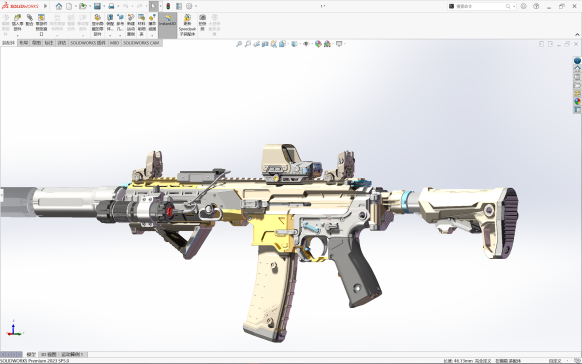
Task: Click the Home icon in the title toolbar
Action: click(x=59, y=6)
